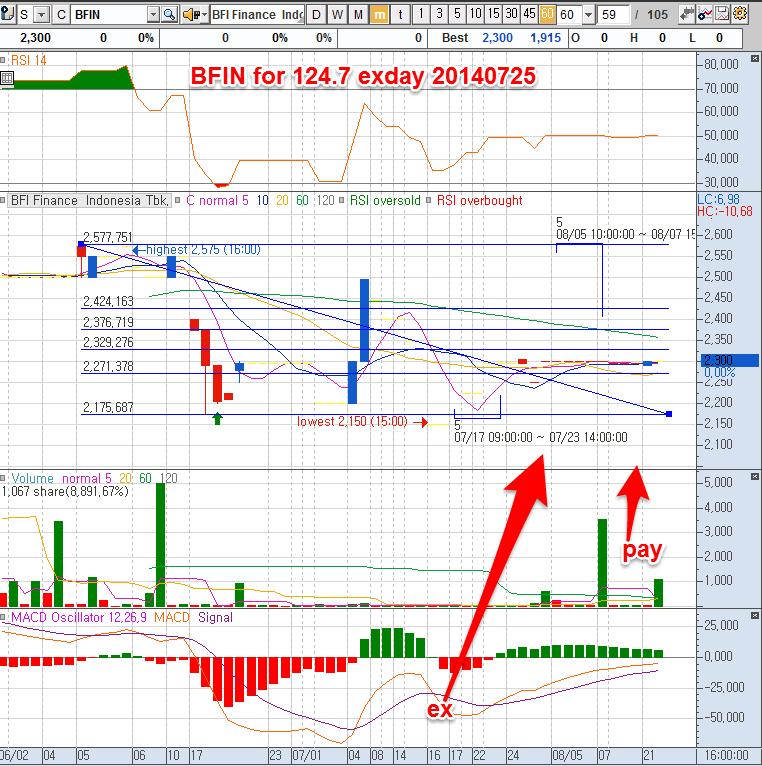Select the 1-minute interval button
Screen dimensions: 762x766
click(x=421, y=14)
